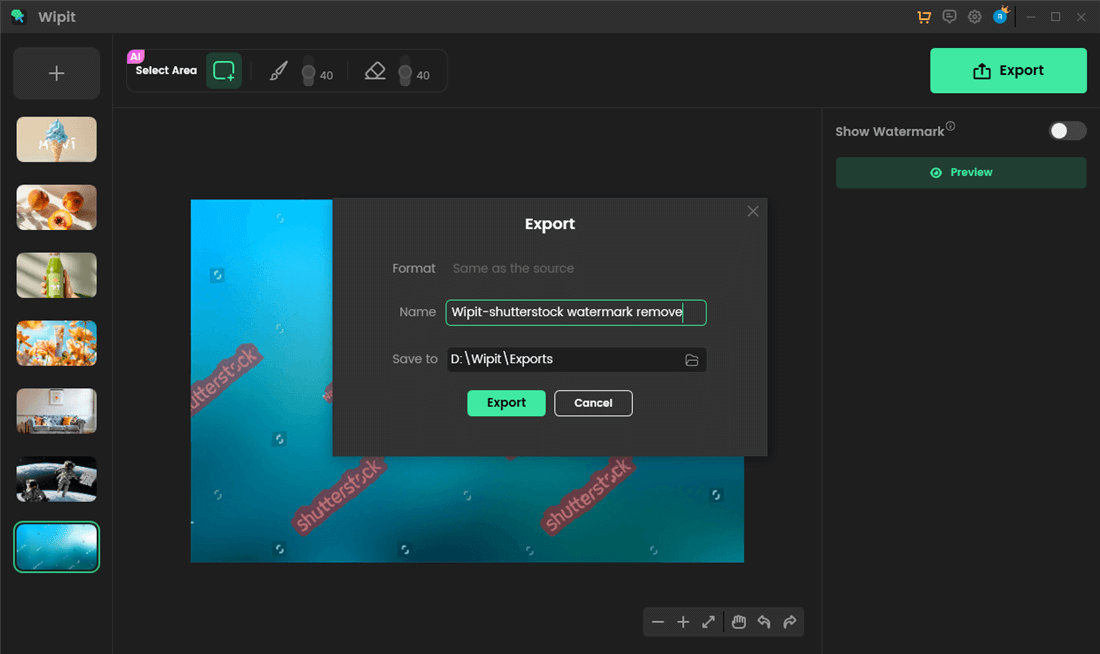
Task: Browse for save folder icon
Action: click(691, 360)
